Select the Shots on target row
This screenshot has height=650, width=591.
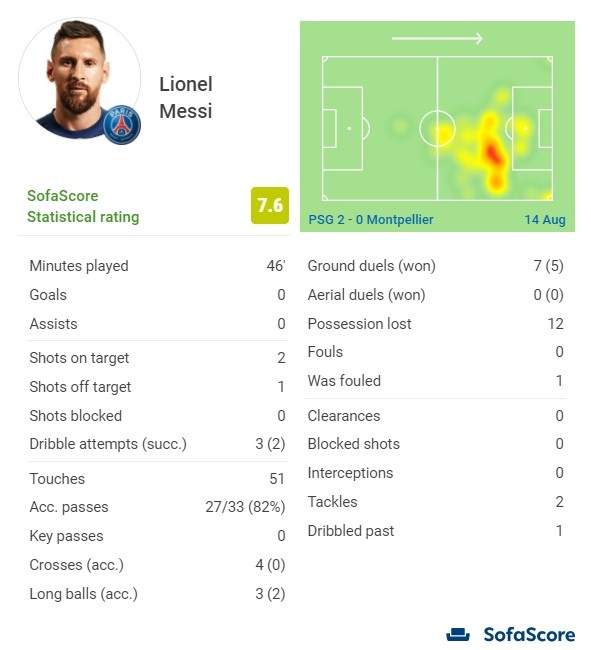click(x=157, y=358)
